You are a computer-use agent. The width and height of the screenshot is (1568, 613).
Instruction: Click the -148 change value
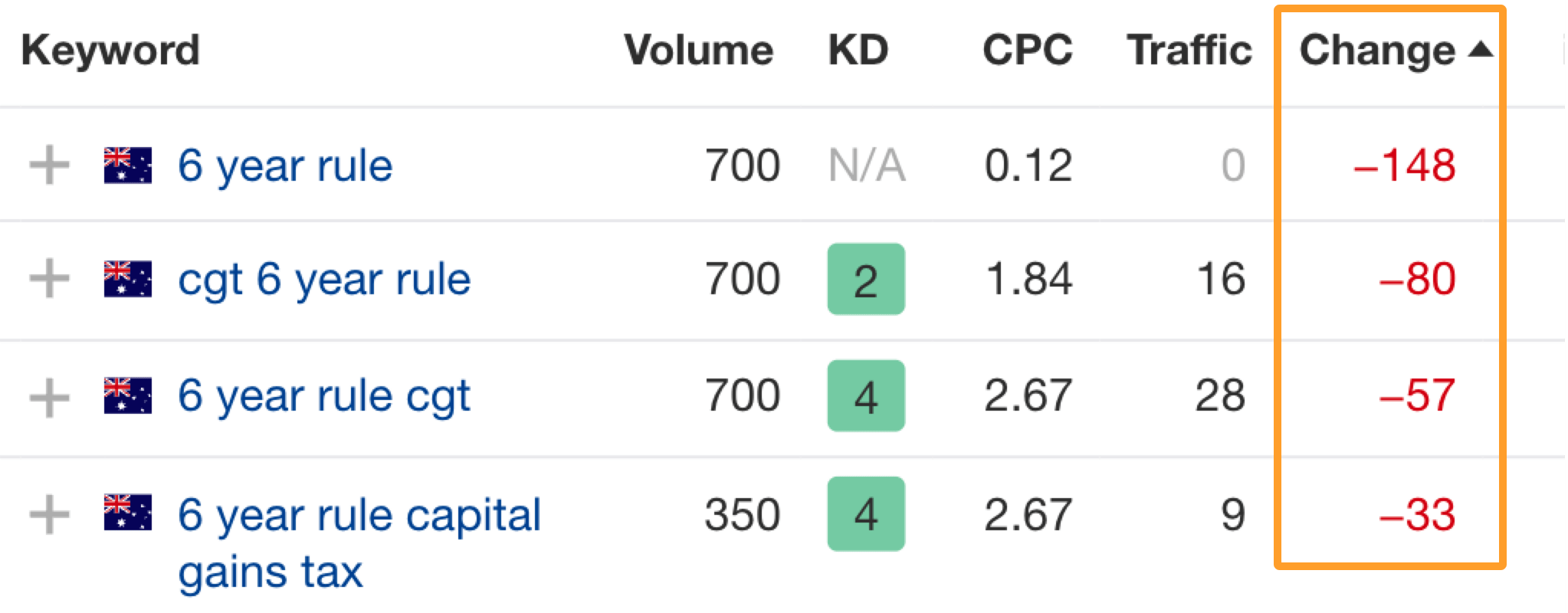(x=1405, y=166)
